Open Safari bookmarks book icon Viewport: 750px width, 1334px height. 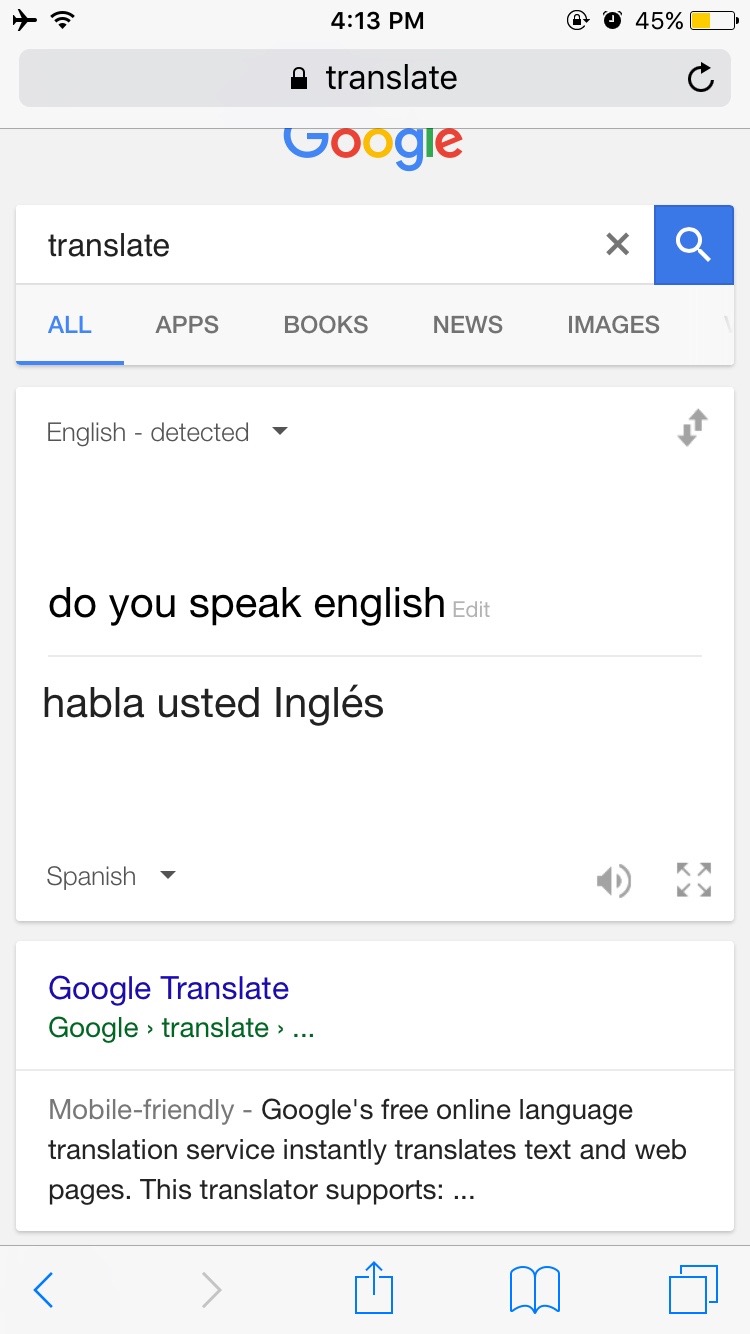pos(535,1290)
